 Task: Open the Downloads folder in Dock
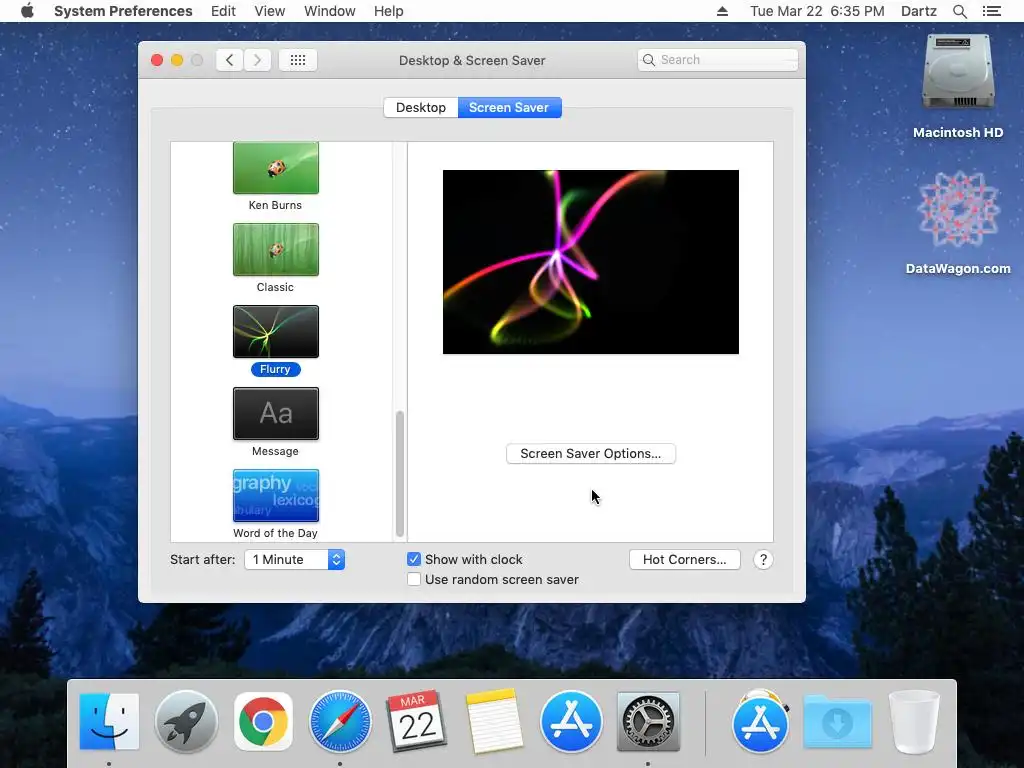[x=838, y=722]
